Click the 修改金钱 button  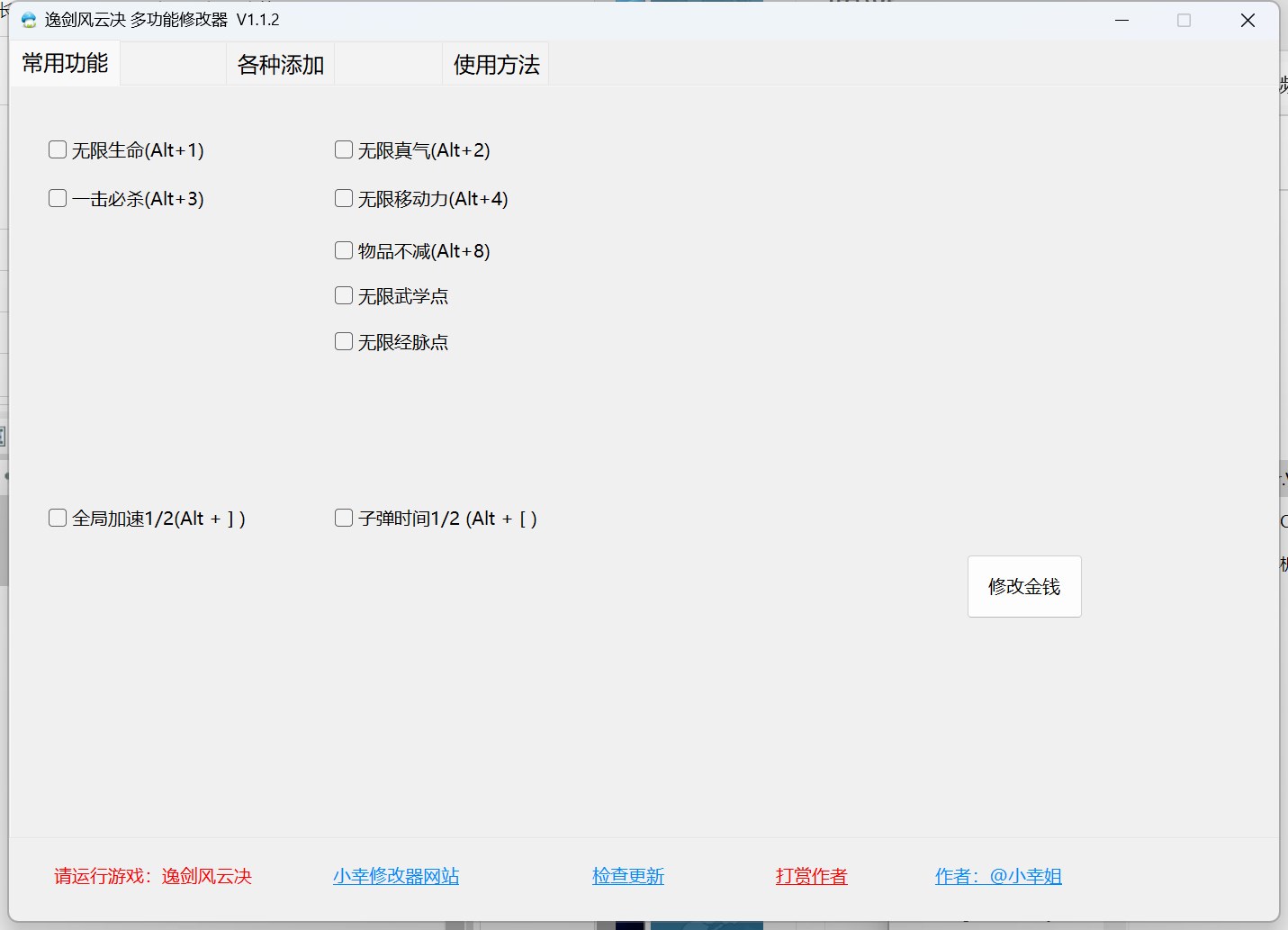click(1024, 586)
